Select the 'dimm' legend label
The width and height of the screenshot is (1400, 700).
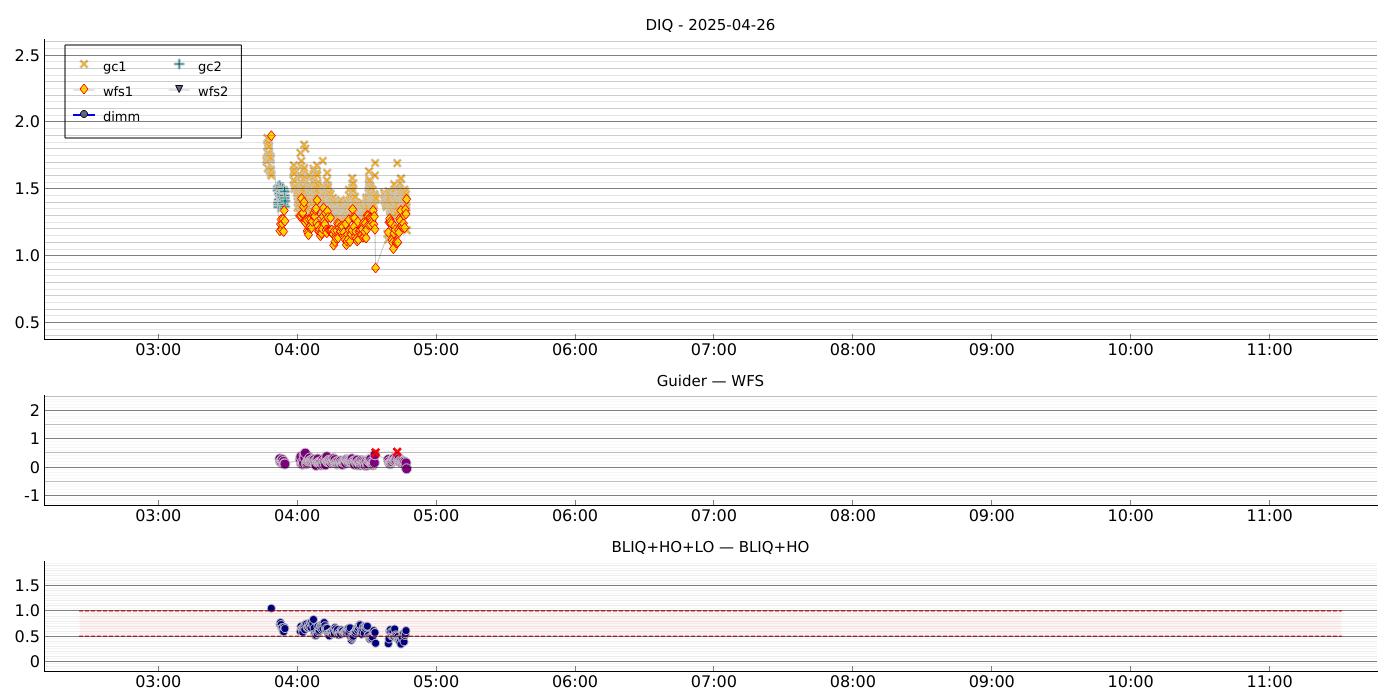point(121,116)
